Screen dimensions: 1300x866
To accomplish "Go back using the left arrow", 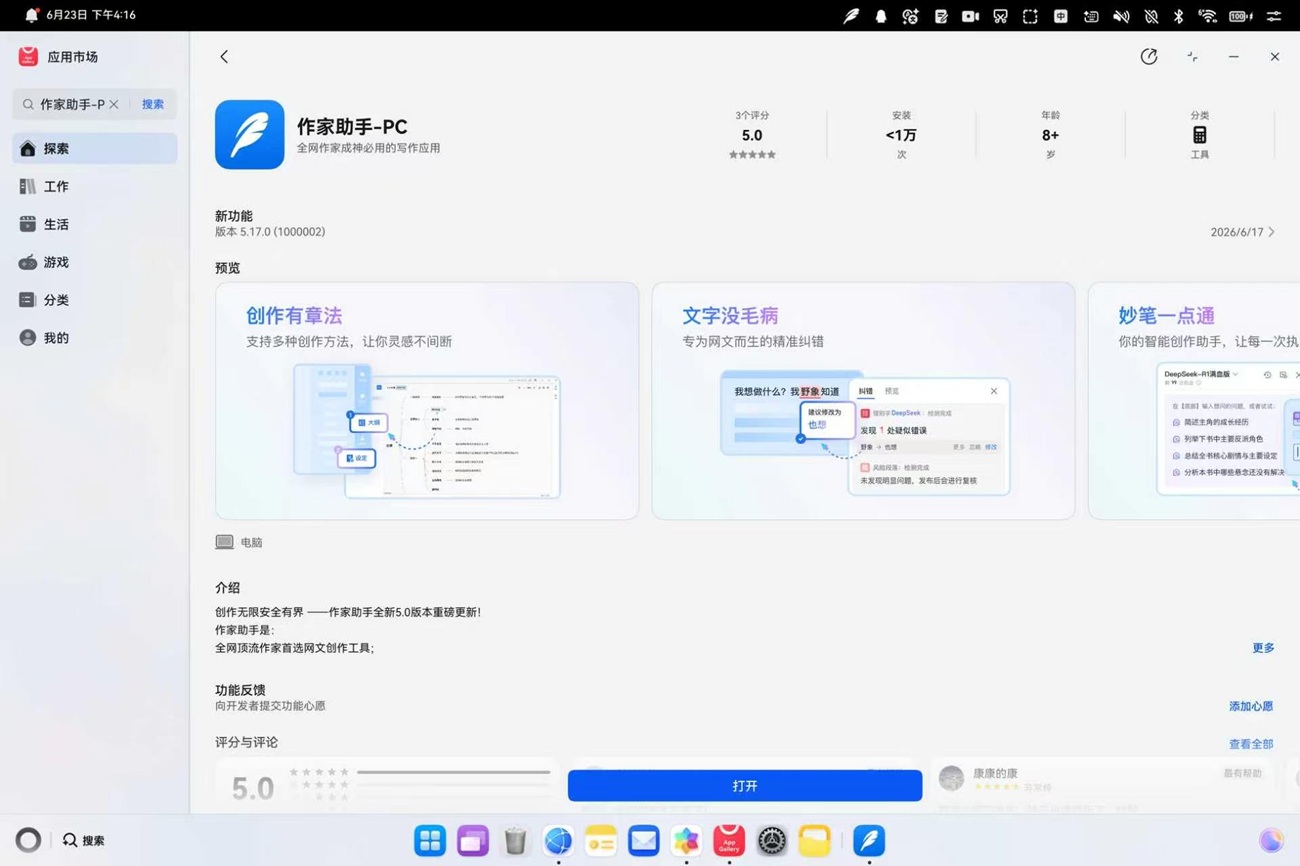I will [x=224, y=57].
